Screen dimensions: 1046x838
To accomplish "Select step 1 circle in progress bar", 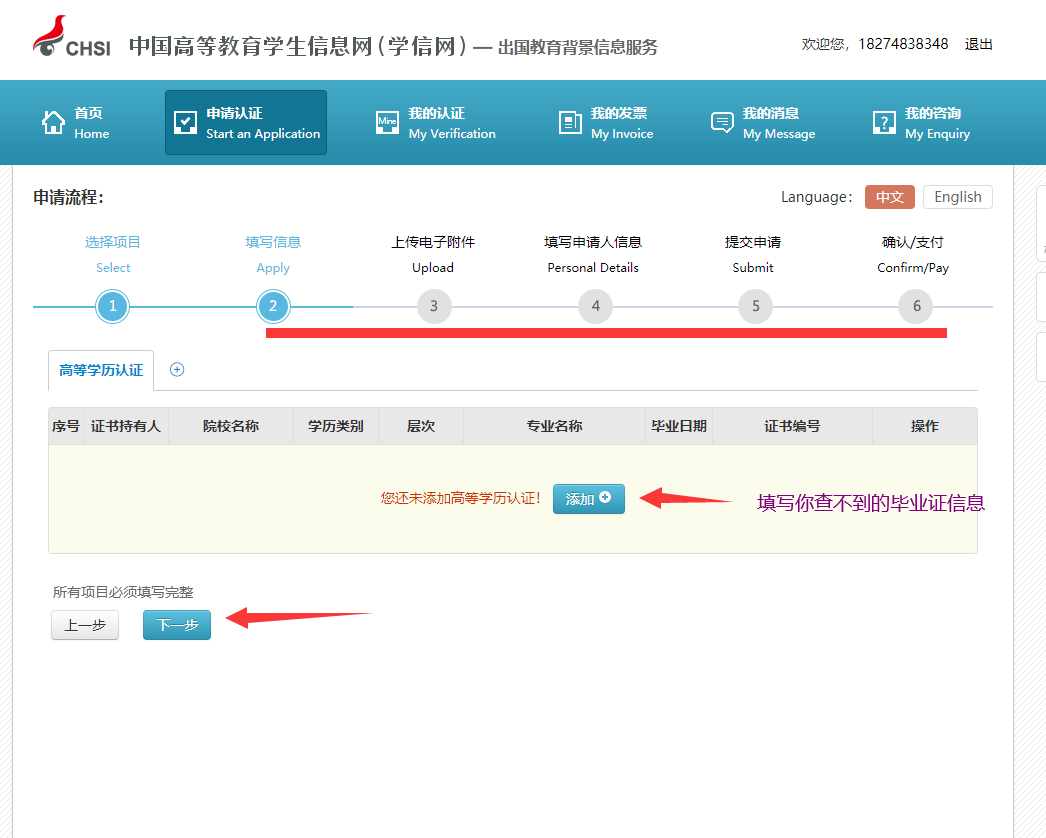I will pos(113,306).
